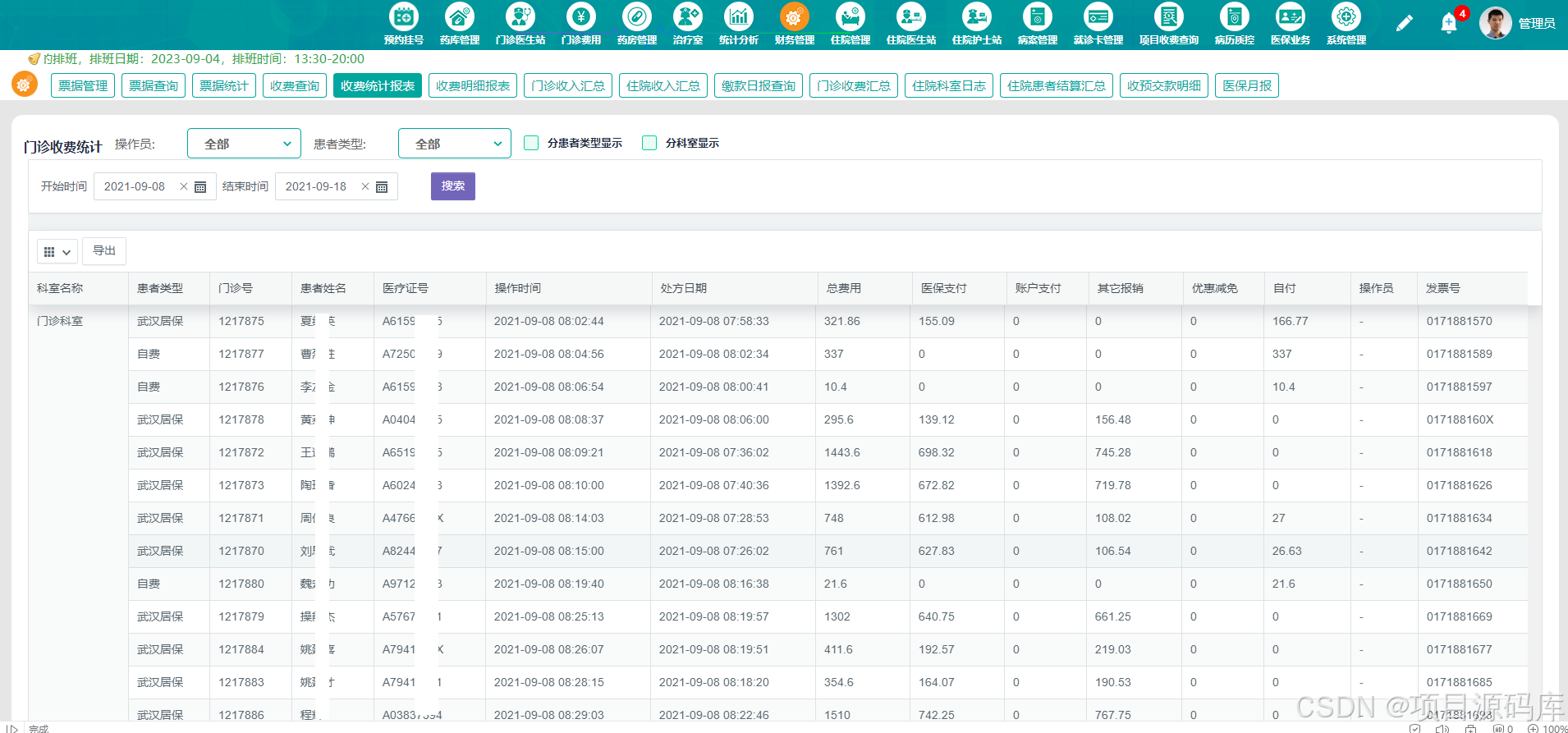Screen dimensions: 1568x733
Task: Open the 门诊收入汇总 tab
Action: pyautogui.click(x=568, y=85)
